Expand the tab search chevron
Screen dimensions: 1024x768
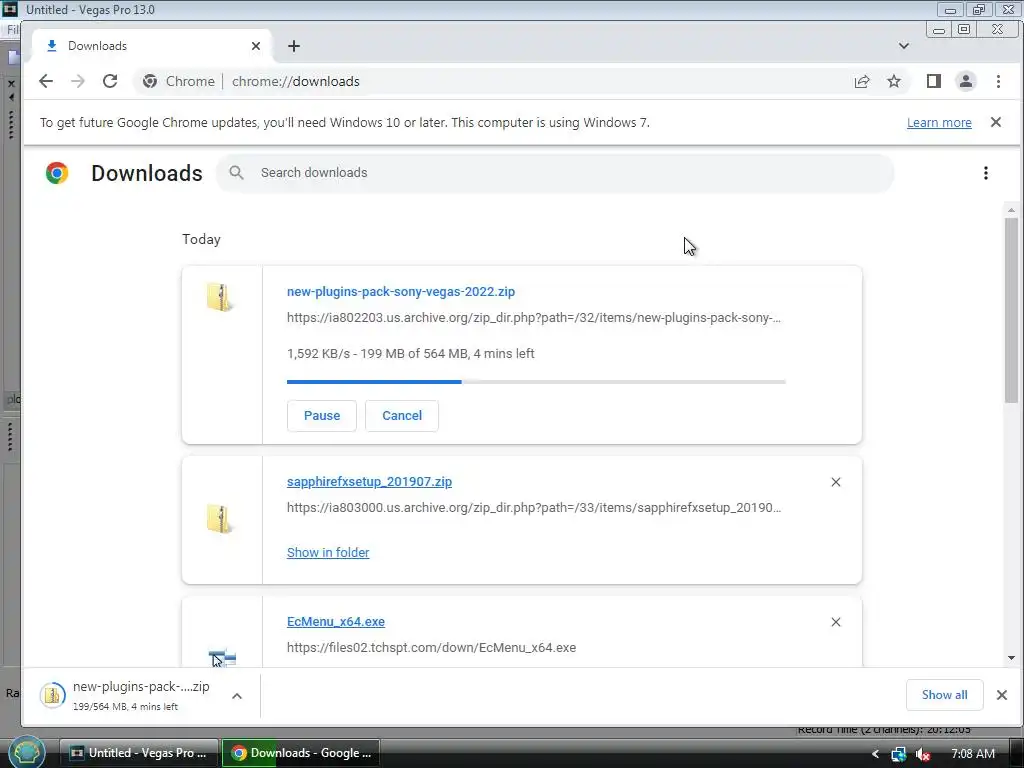pos(904,46)
